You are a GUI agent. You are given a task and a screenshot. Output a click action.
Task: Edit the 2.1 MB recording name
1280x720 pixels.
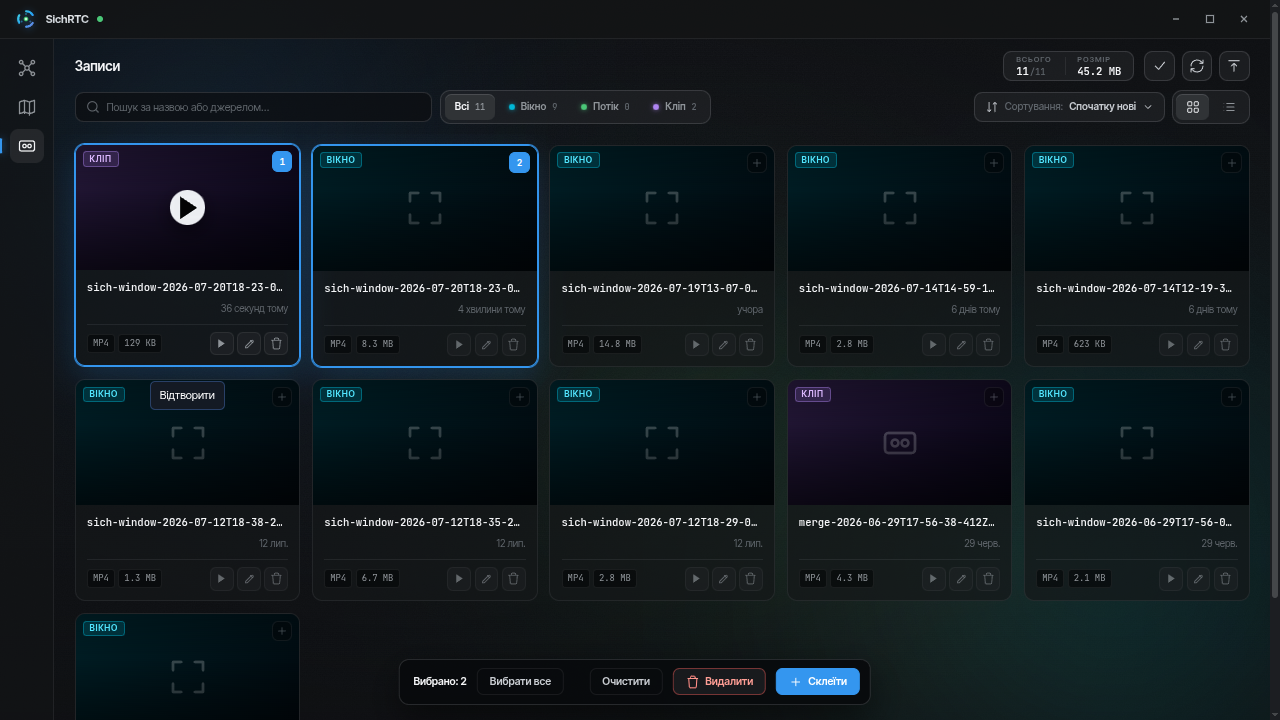click(x=1198, y=578)
